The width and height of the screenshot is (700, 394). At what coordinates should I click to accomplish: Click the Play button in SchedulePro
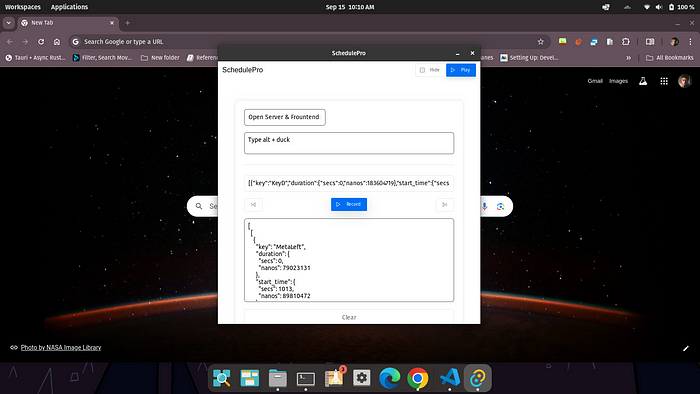click(x=461, y=70)
